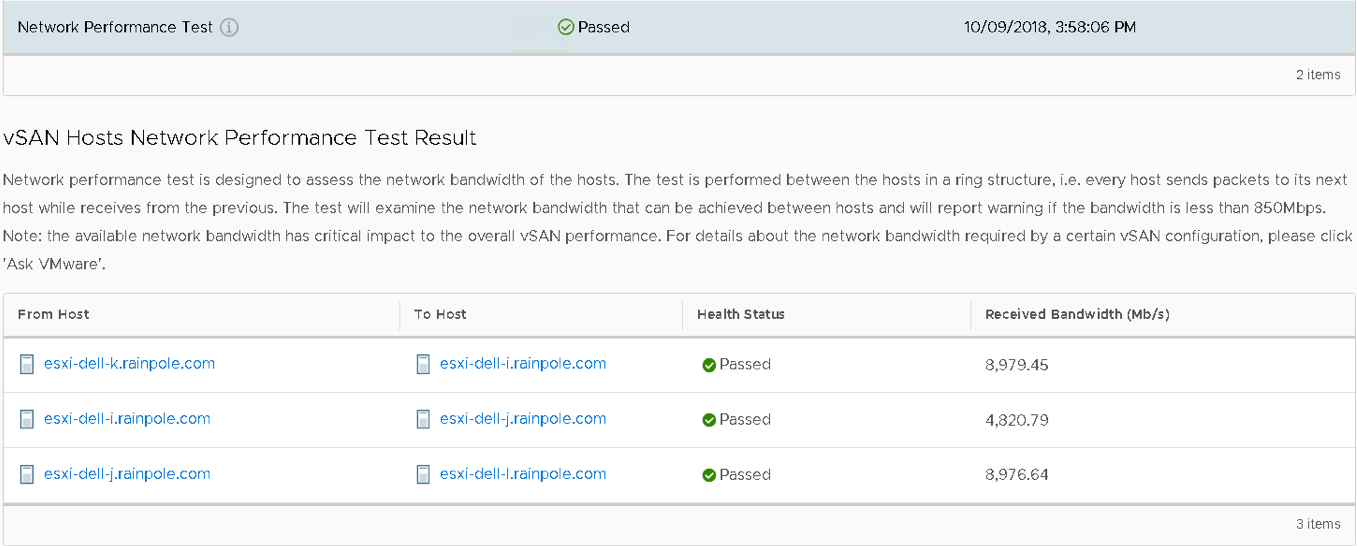The width and height of the screenshot is (1357, 546).
Task: Click host icon next to esxi-dell-k.rainpole.com
Action: tap(27, 364)
